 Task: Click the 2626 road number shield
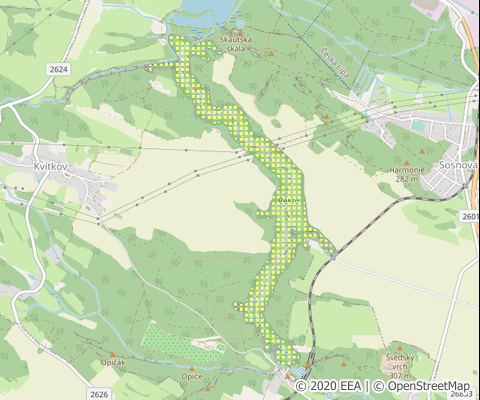point(99,394)
